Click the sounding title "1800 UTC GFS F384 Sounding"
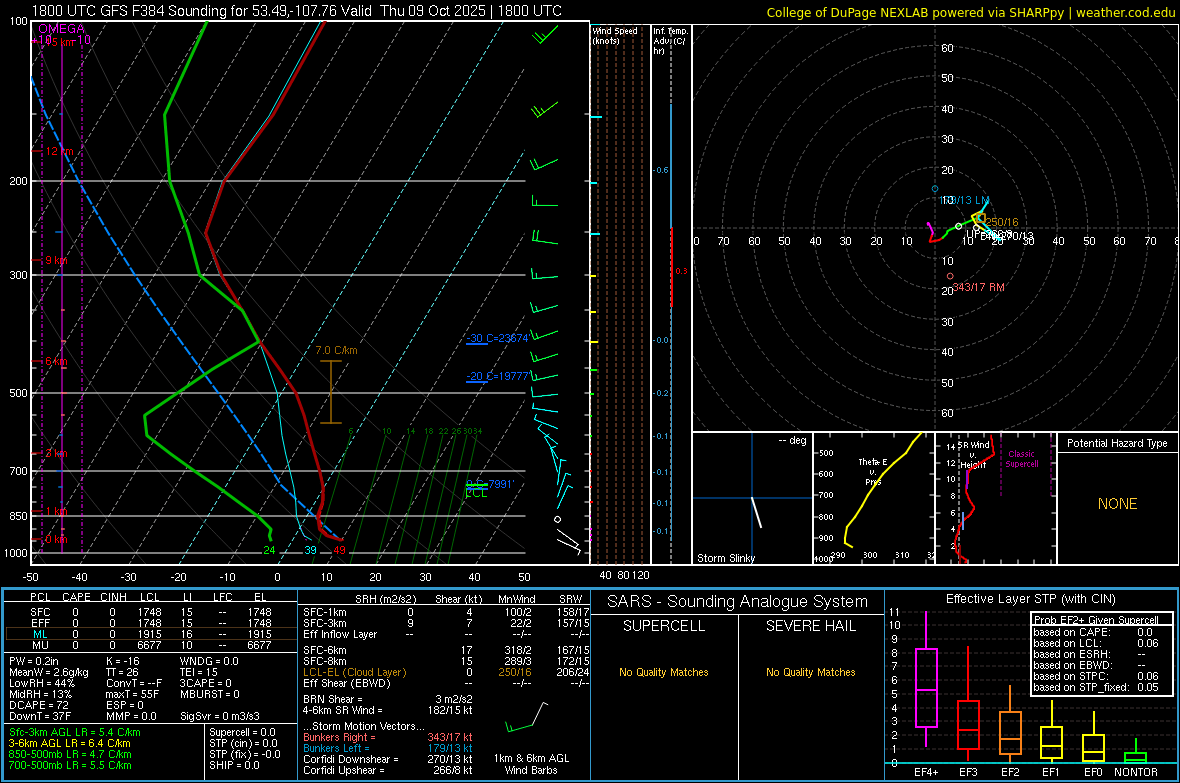This screenshot has height=783, width=1180. [x=129, y=11]
